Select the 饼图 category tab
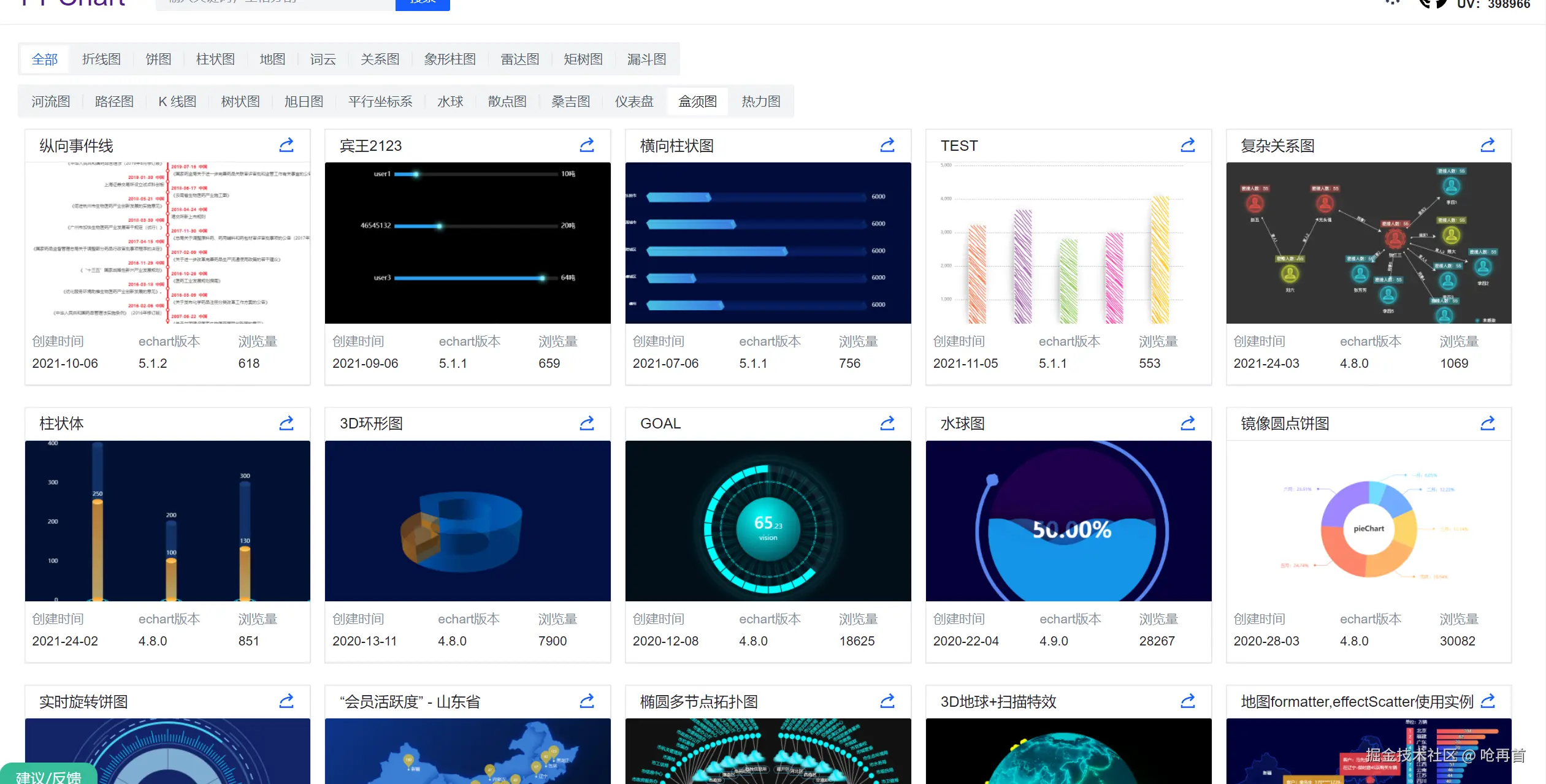Viewport: 1546px width, 784px height. (158, 59)
